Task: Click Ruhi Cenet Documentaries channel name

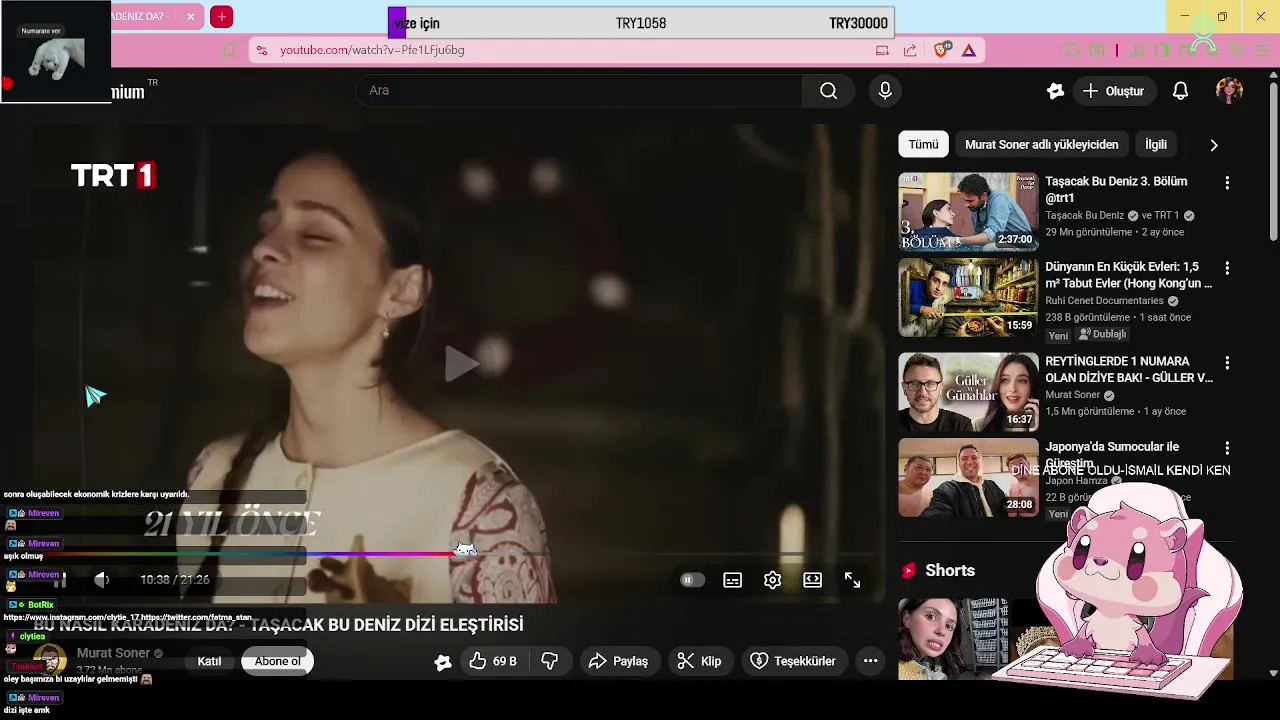Action: pyautogui.click(x=1104, y=301)
